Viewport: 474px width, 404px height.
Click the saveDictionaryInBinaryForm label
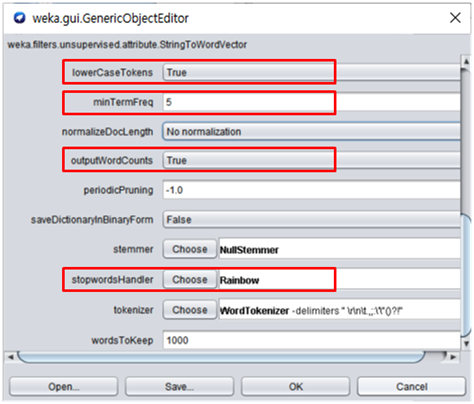point(92,220)
